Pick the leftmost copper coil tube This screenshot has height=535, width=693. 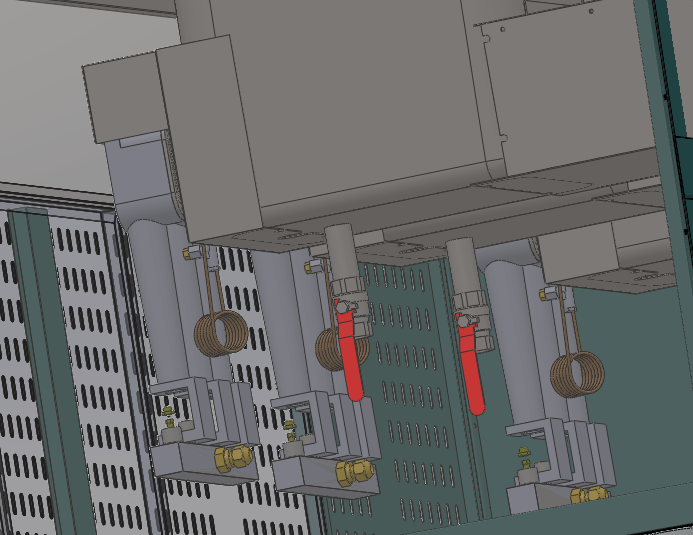tap(221, 334)
